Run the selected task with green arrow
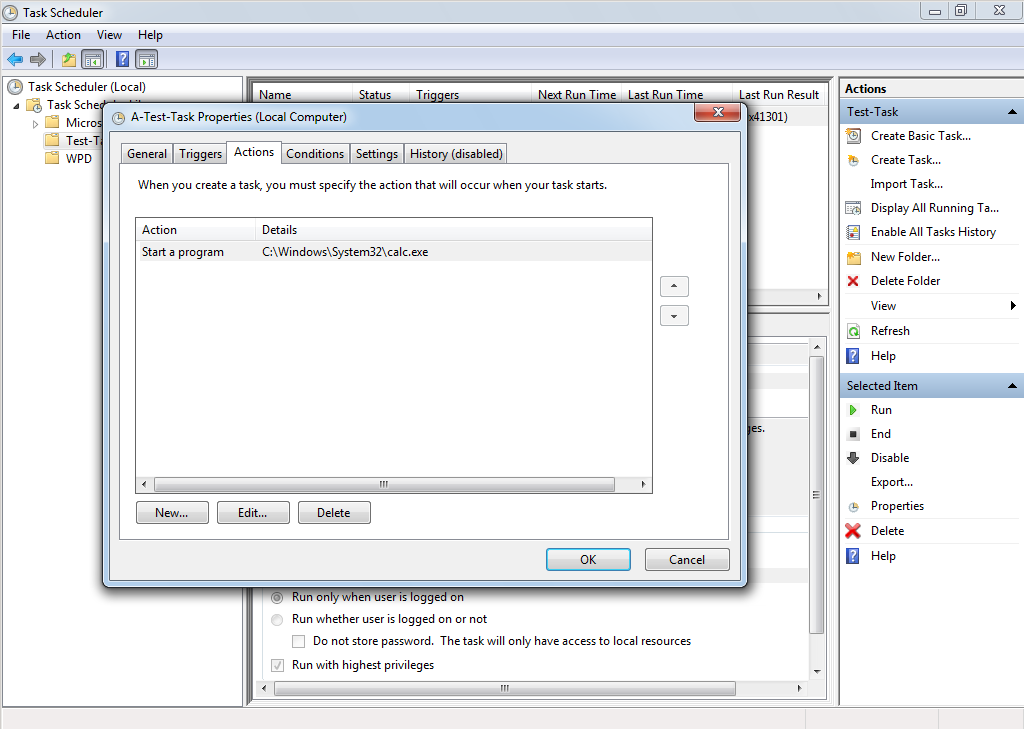 coord(853,410)
